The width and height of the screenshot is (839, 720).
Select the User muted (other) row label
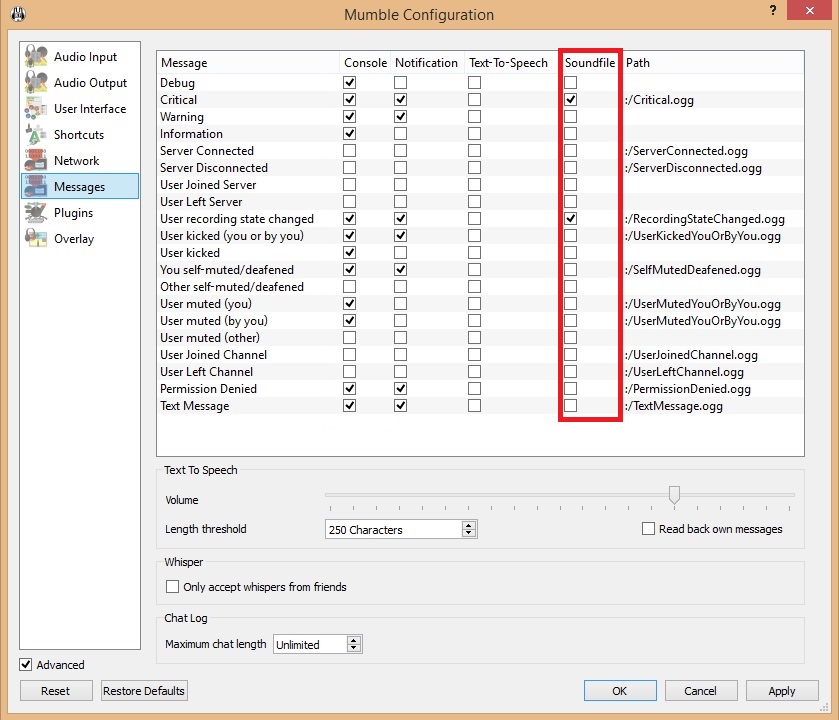coord(210,338)
